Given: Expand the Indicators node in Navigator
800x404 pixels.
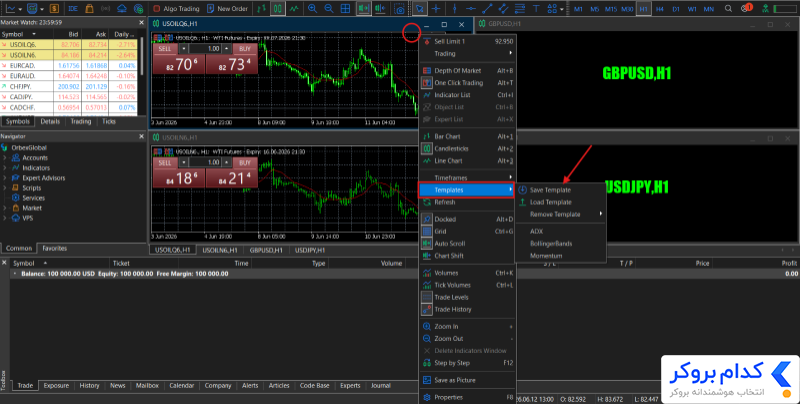Looking at the screenshot, I should 36,168.
